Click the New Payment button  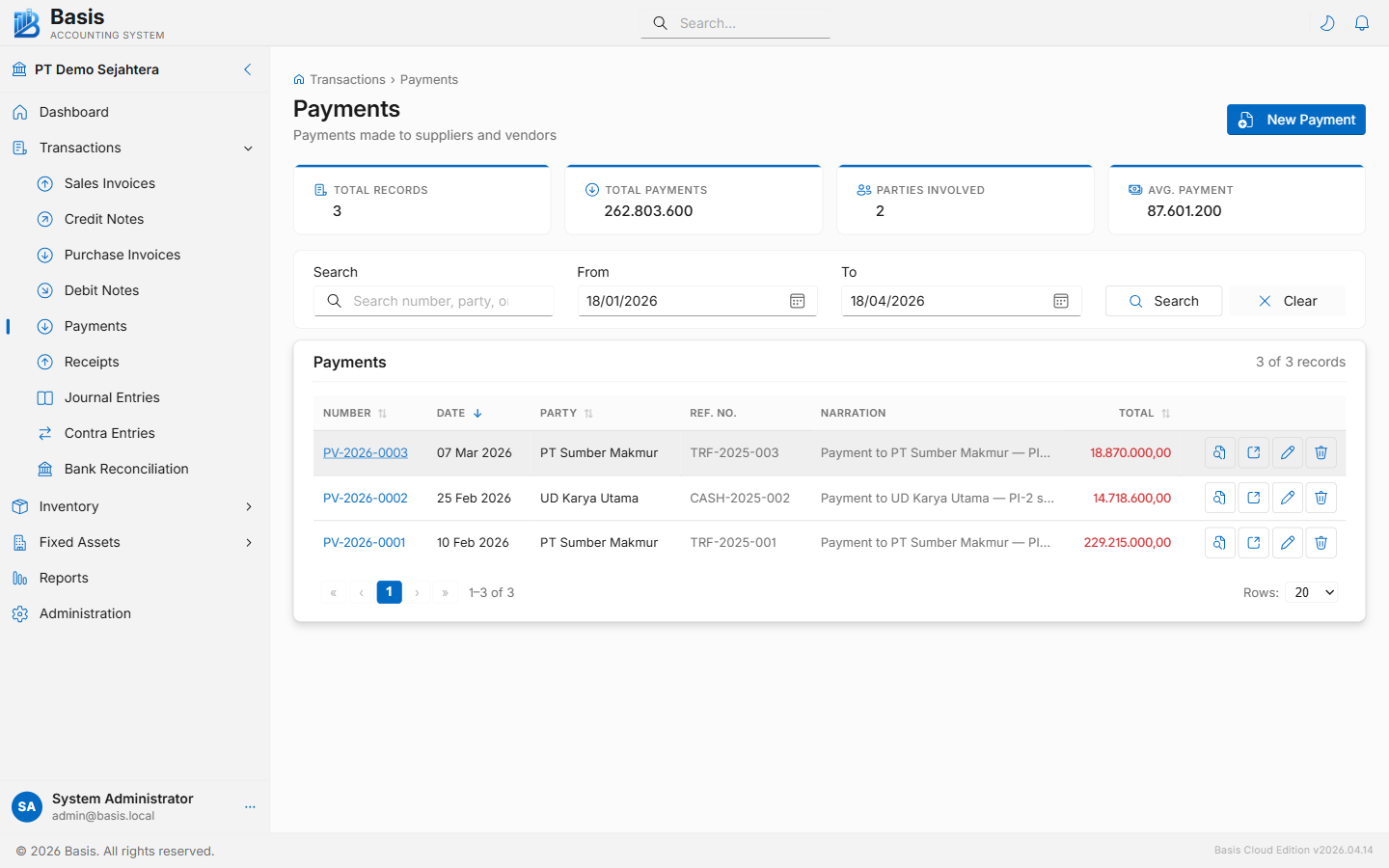coord(1295,120)
